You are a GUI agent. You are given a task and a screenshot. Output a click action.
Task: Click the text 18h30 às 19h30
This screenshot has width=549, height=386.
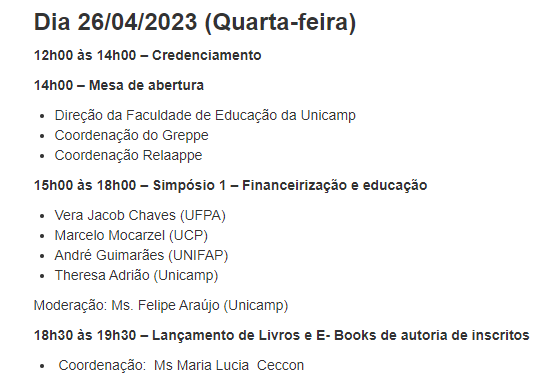pyautogui.click(x=85, y=336)
